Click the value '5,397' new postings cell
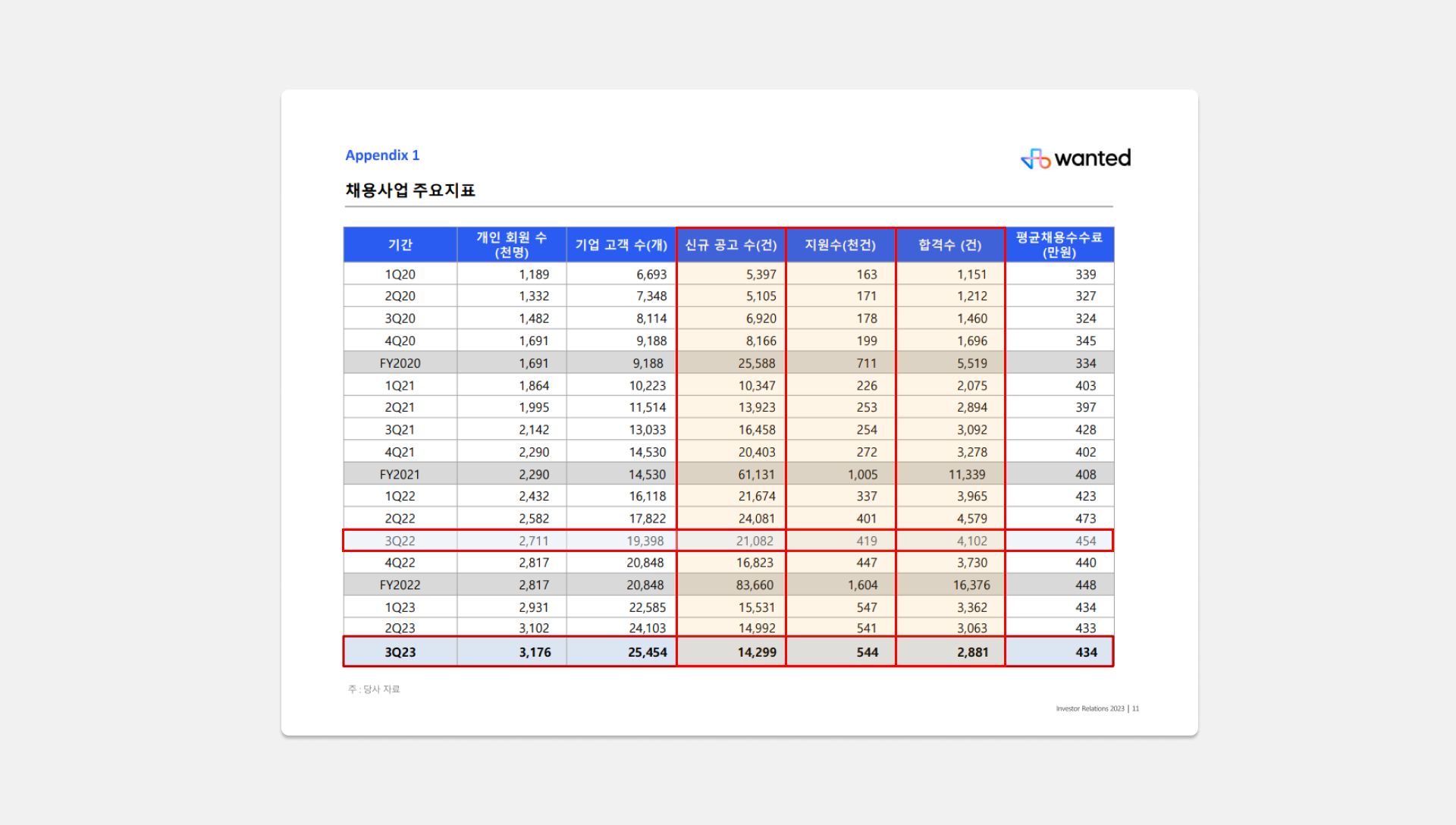The image size is (1456, 825). (x=761, y=274)
